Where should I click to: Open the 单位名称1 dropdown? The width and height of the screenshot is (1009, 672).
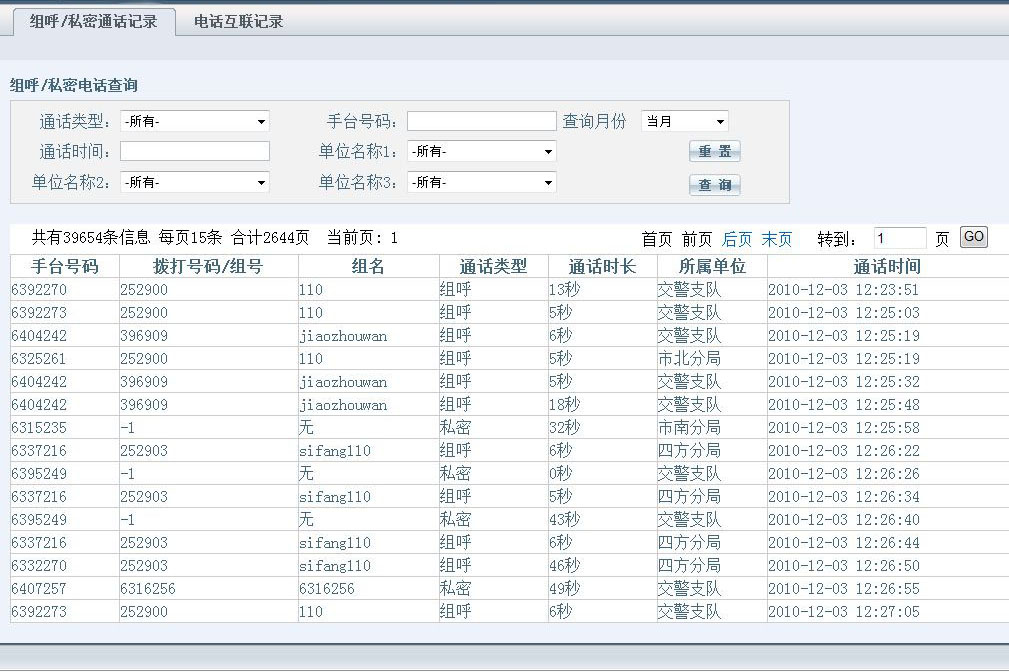click(482, 152)
